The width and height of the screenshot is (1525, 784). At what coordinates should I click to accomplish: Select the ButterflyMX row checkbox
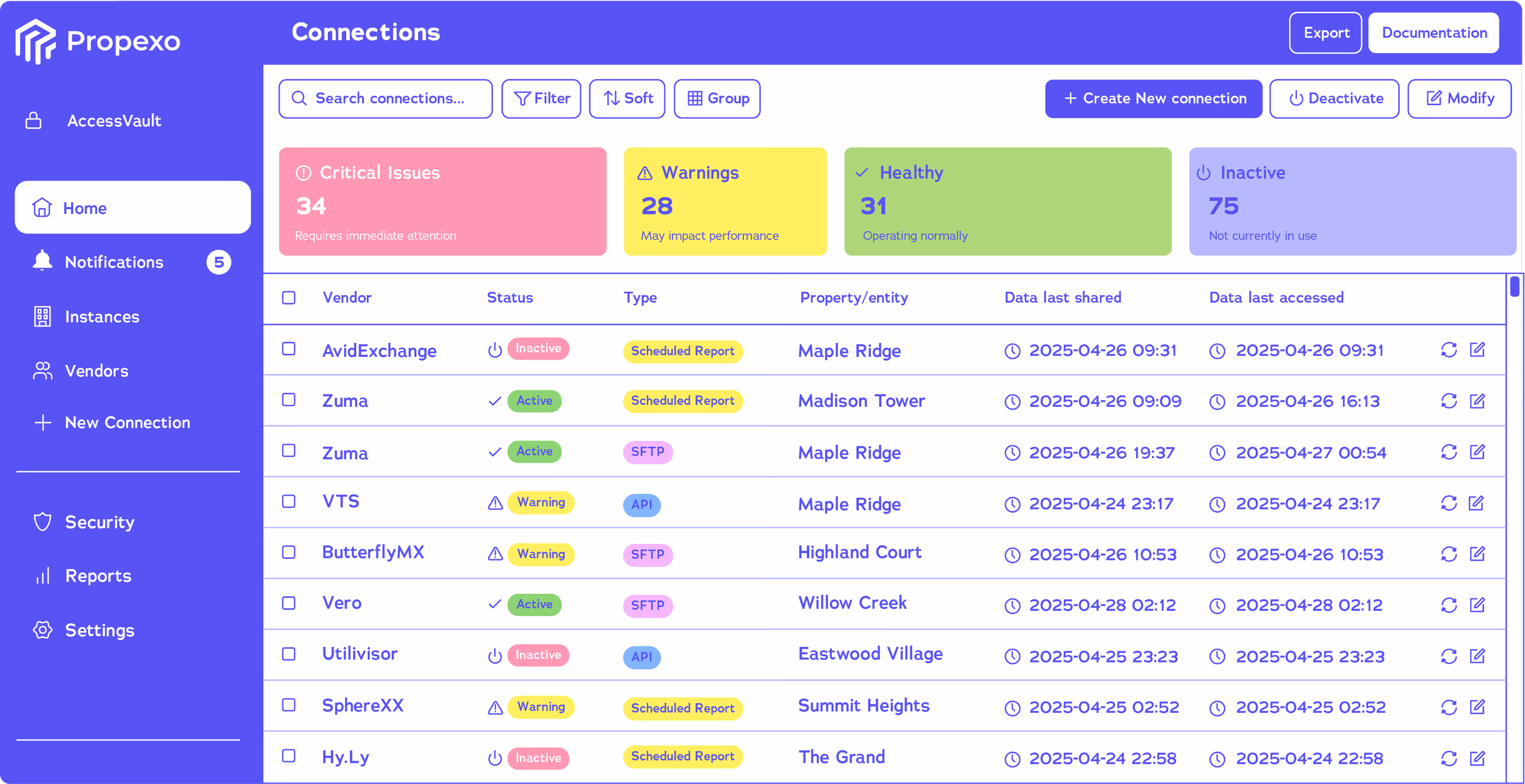pos(288,552)
